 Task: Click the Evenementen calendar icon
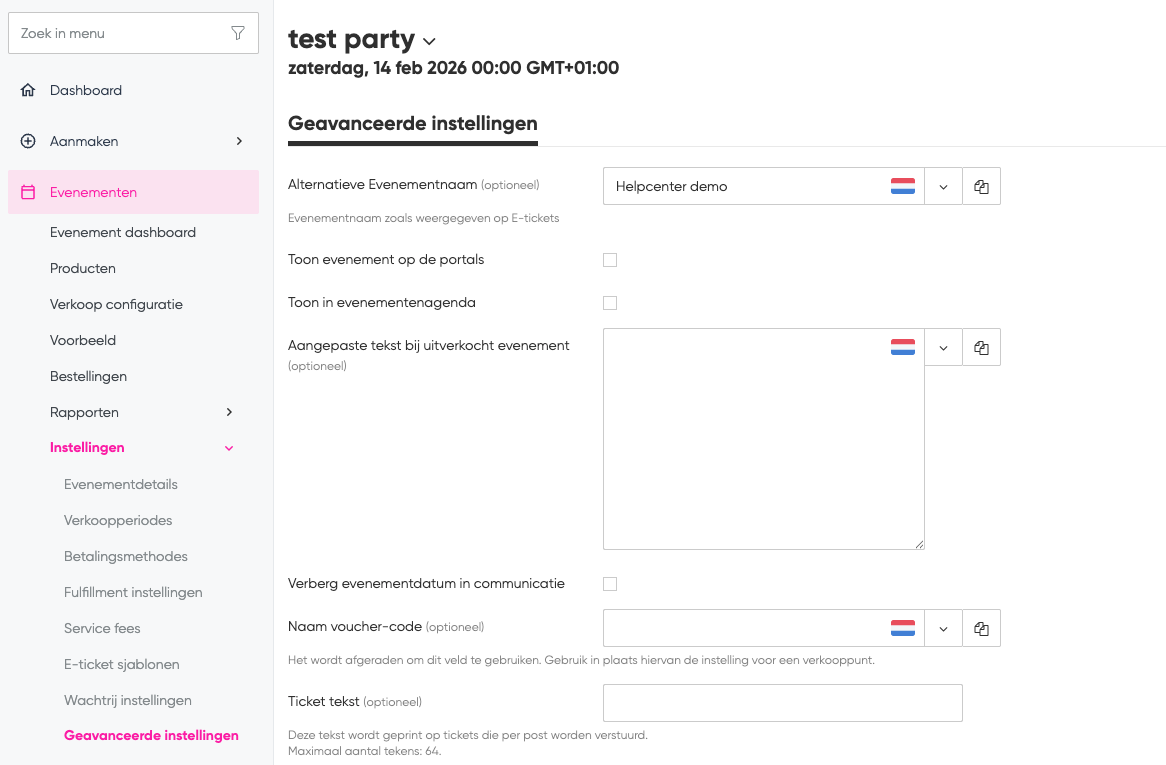(28, 192)
